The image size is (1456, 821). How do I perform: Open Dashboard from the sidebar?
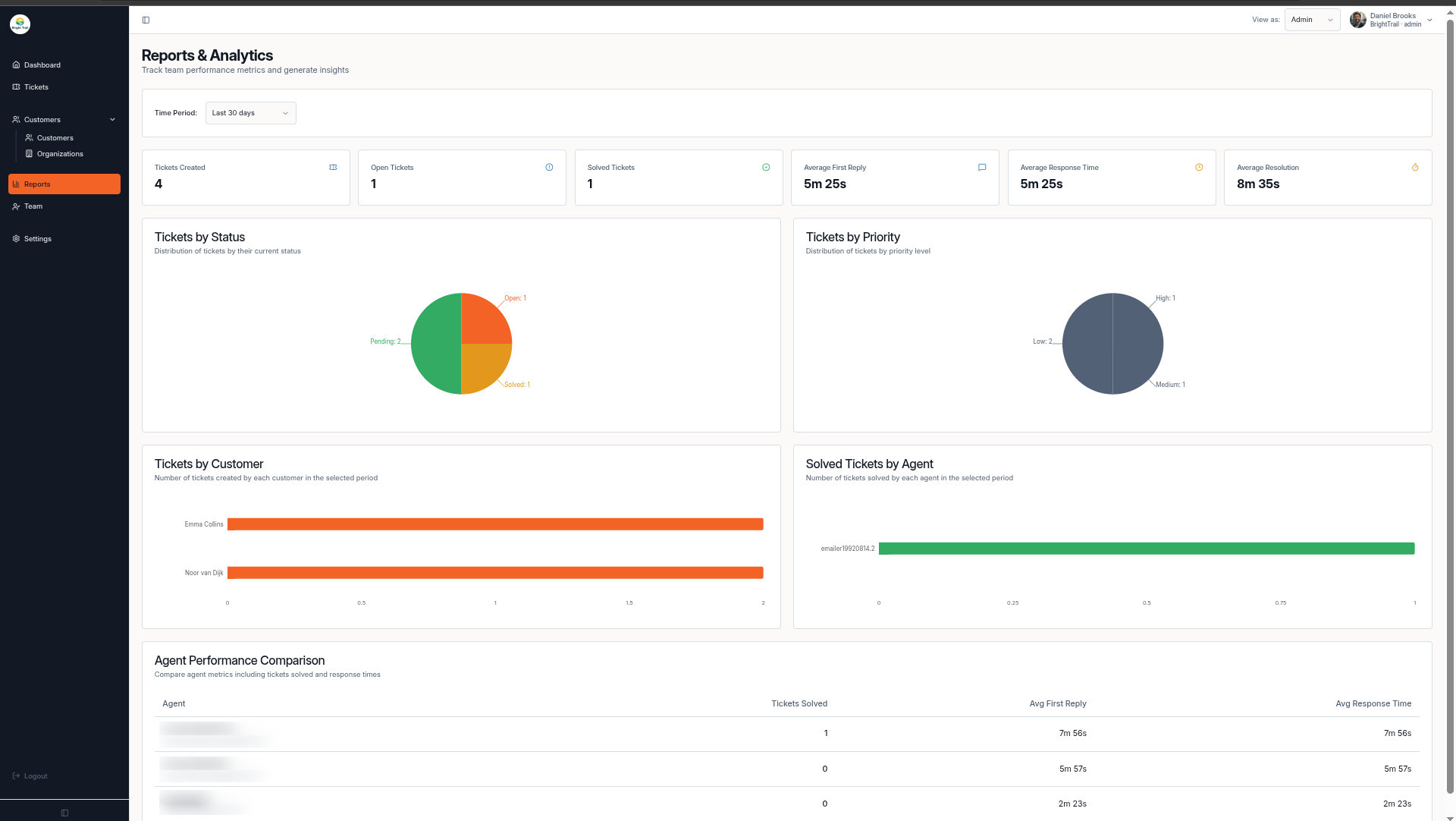64,65
